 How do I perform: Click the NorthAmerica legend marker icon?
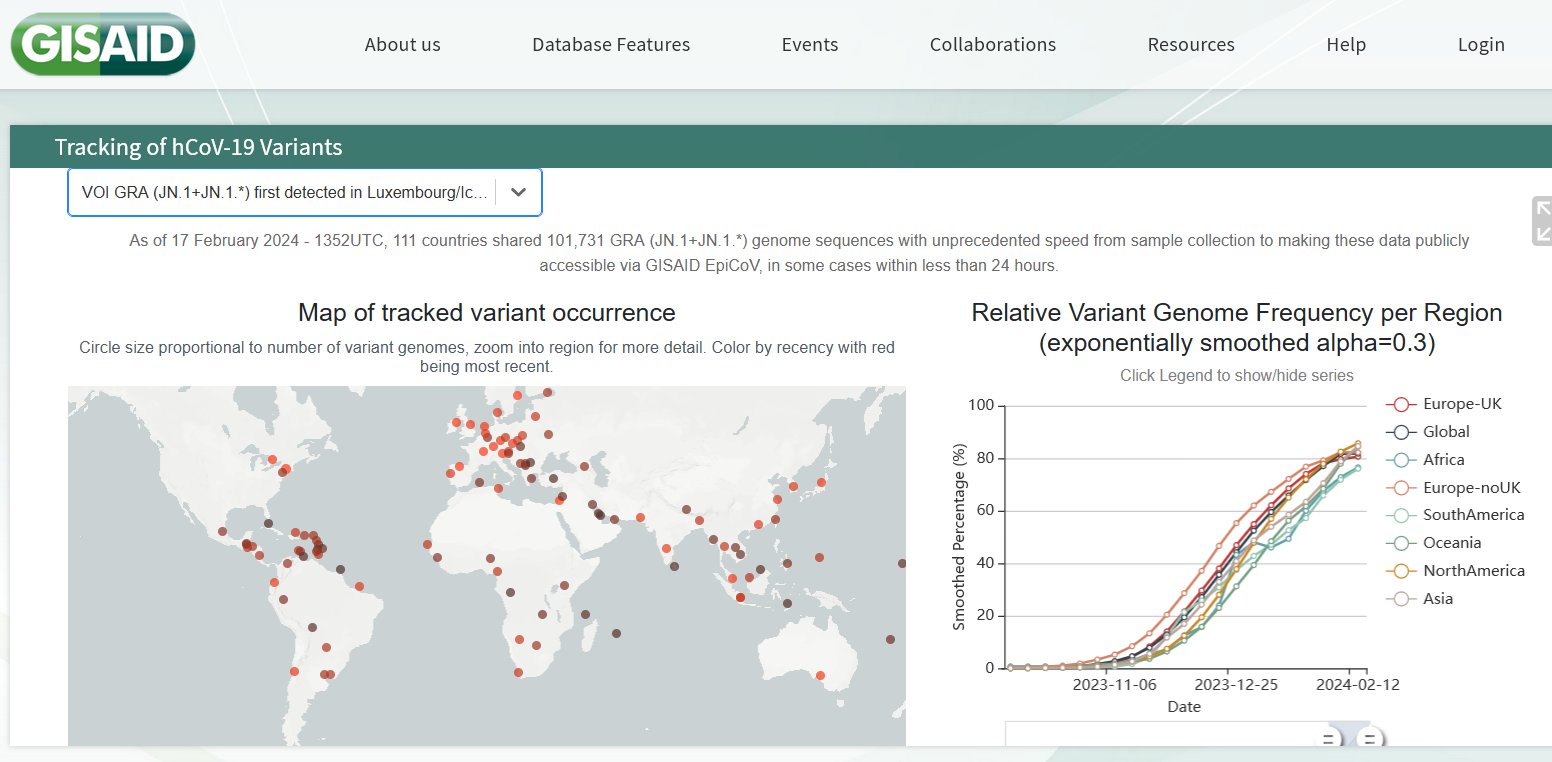tap(1401, 571)
